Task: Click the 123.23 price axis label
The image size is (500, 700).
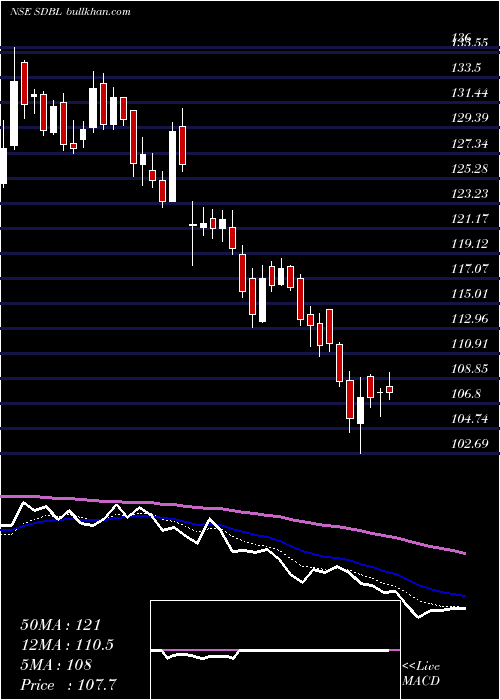Action: [469, 193]
